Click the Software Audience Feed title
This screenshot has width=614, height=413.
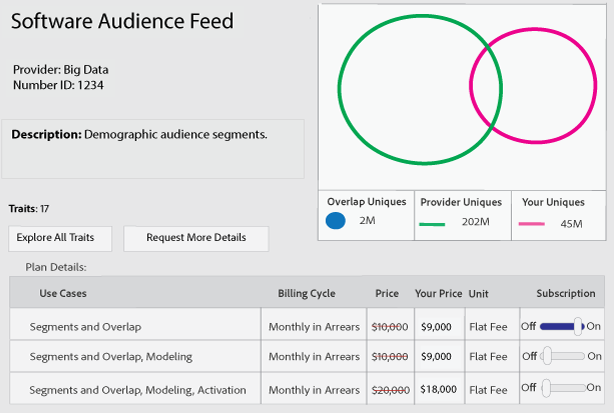(123, 21)
